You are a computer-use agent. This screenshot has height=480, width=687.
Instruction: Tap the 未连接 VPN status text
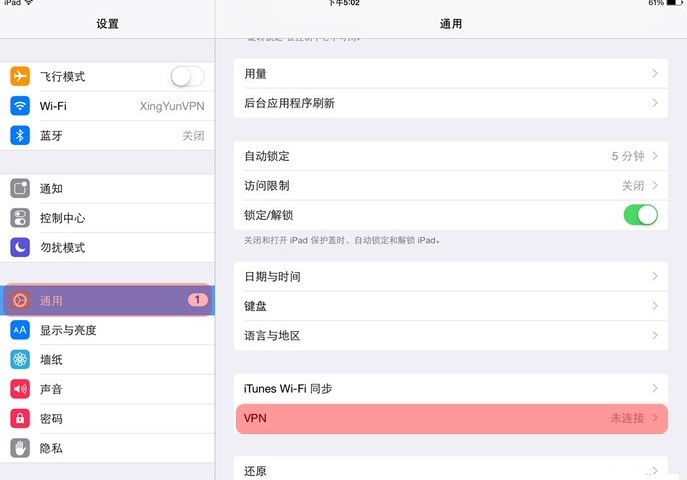point(627,418)
